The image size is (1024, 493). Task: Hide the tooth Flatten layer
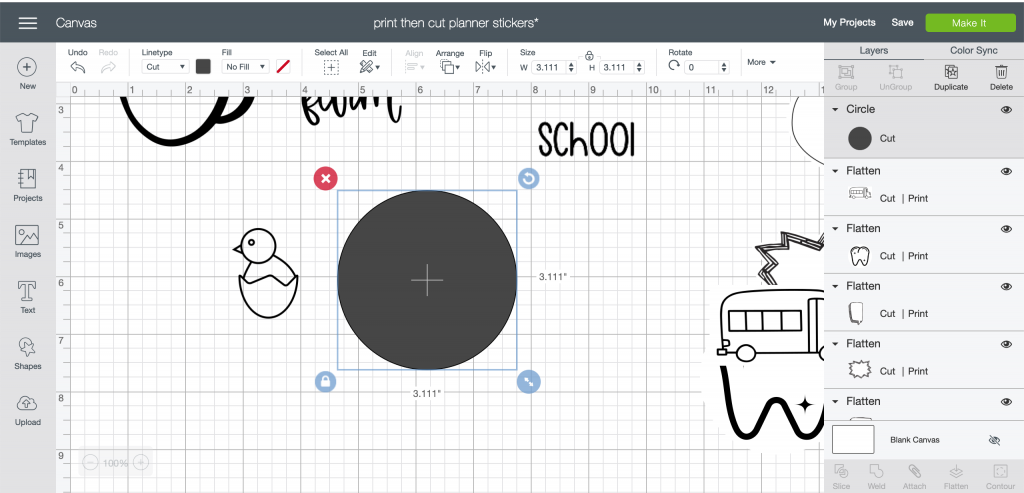click(x=1006, y=229)
